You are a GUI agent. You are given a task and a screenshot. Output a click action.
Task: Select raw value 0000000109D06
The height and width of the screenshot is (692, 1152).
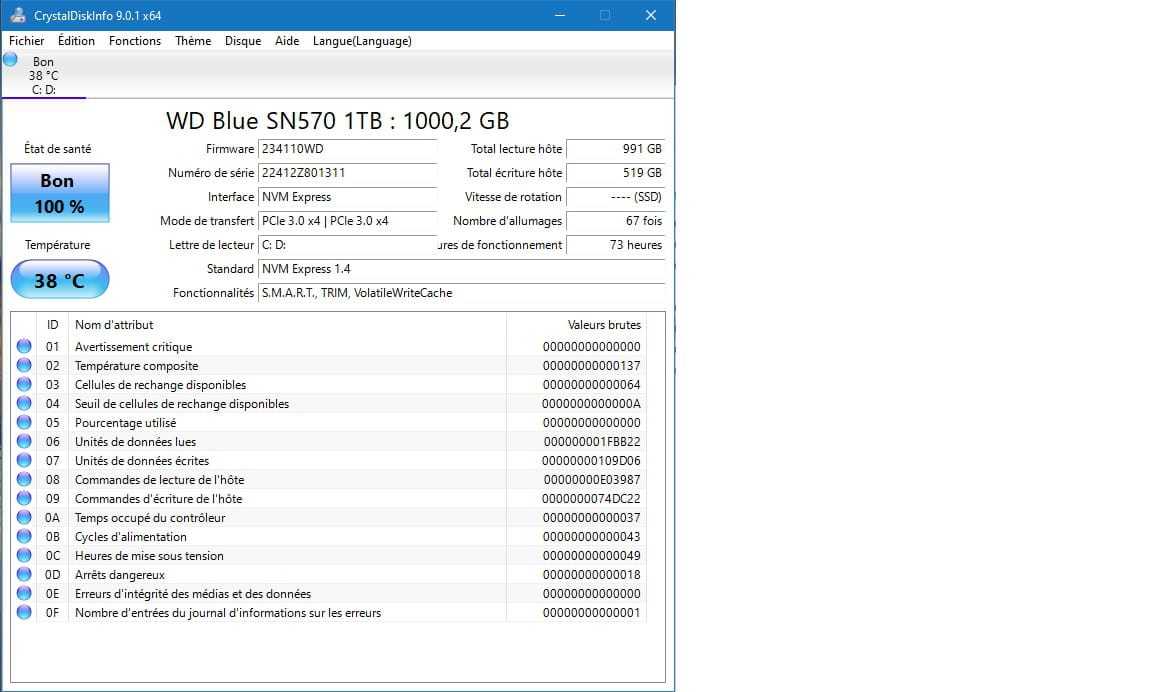(x=591, y=461)
